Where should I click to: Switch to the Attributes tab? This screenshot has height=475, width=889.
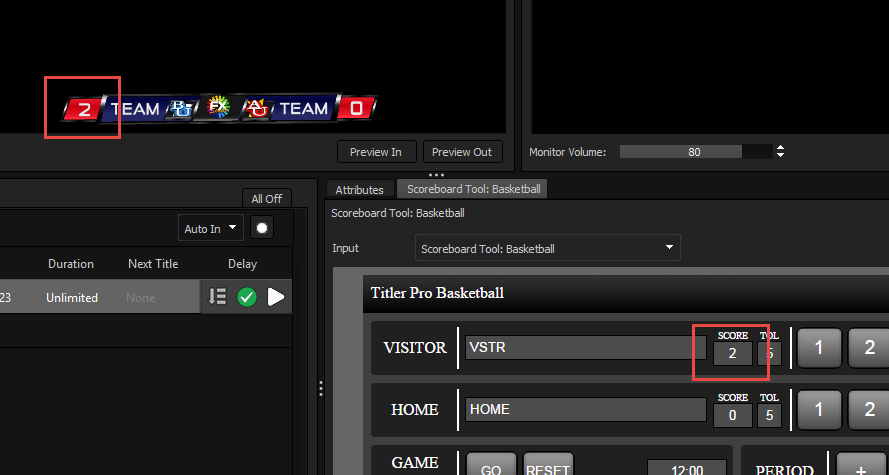[359, 189]
